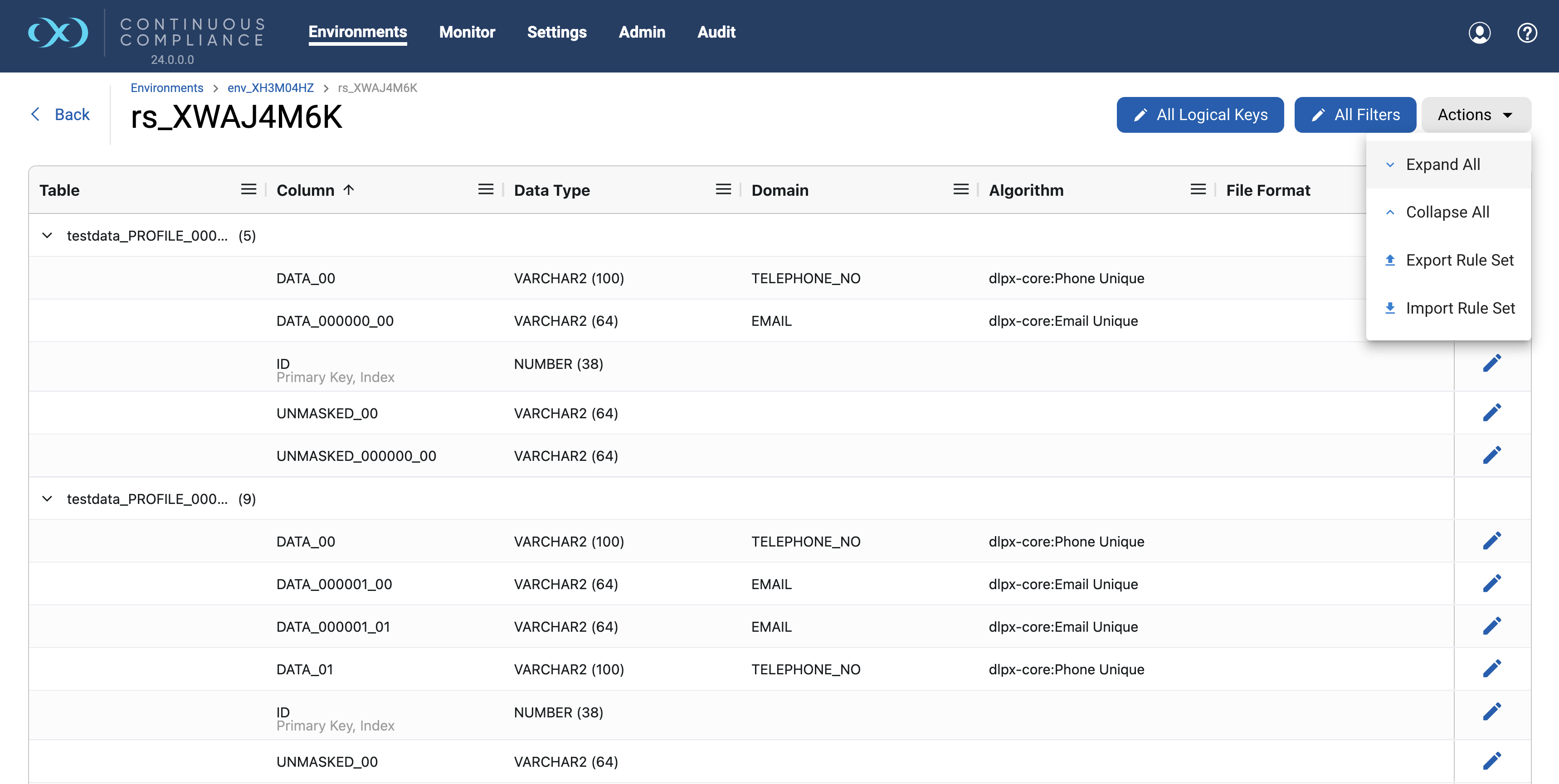Viewport: 1559px width, 784px height.
Task: Choose Import Rule Set menu option
Action: (x=1459, y=309)
